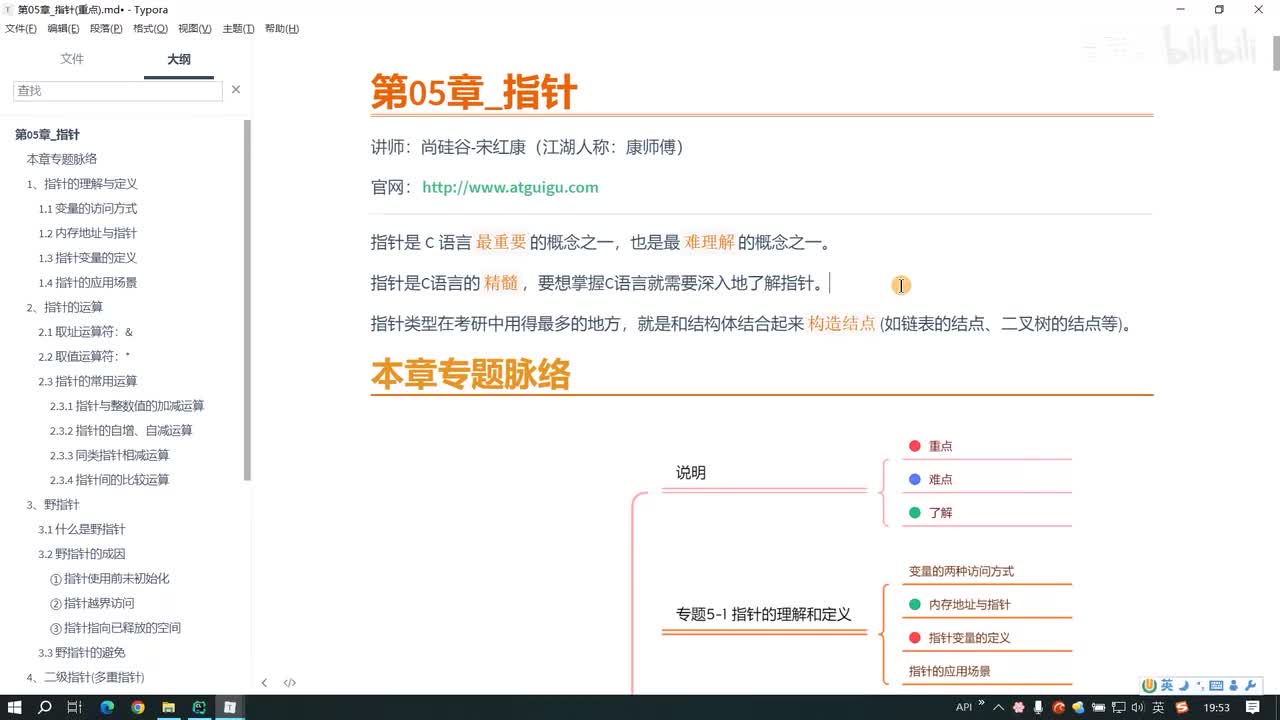The height and width of the screenshot is (720, 1280).
Task: Open the 帮助(H) menu
Action: coord(281,29)
